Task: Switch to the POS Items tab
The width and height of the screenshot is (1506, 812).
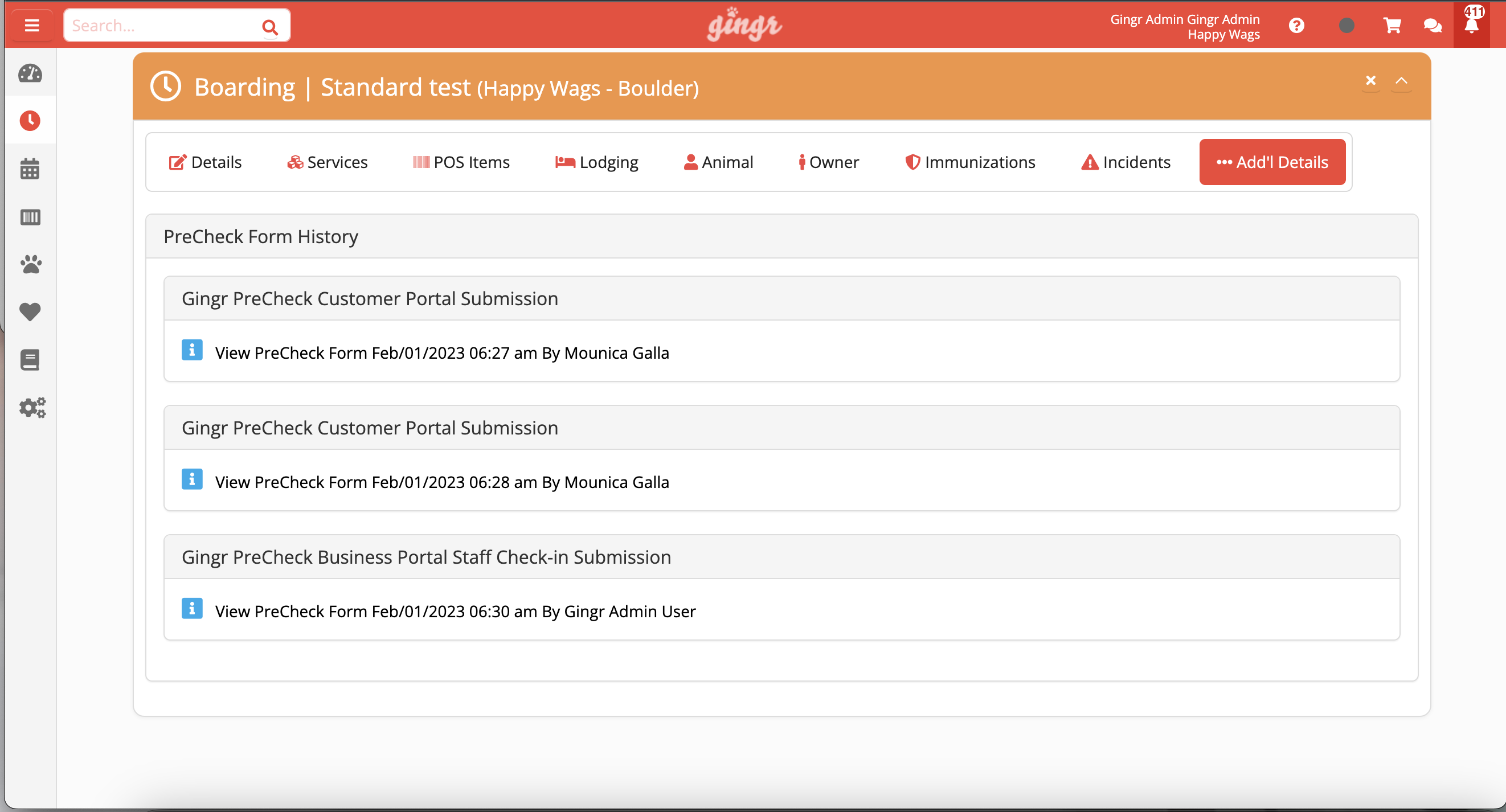Action: (x=462, y=162)
